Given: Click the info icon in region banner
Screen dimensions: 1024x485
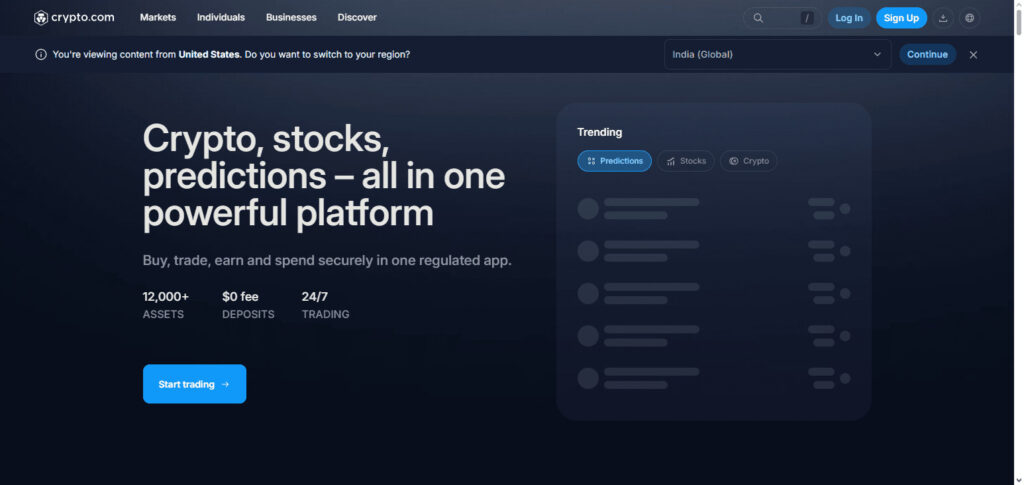Looking at the screenshot, I should click(x=41, y=55).
